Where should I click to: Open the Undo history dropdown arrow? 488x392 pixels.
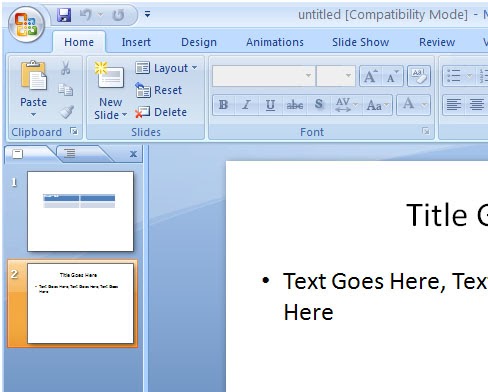coord(100,15)
